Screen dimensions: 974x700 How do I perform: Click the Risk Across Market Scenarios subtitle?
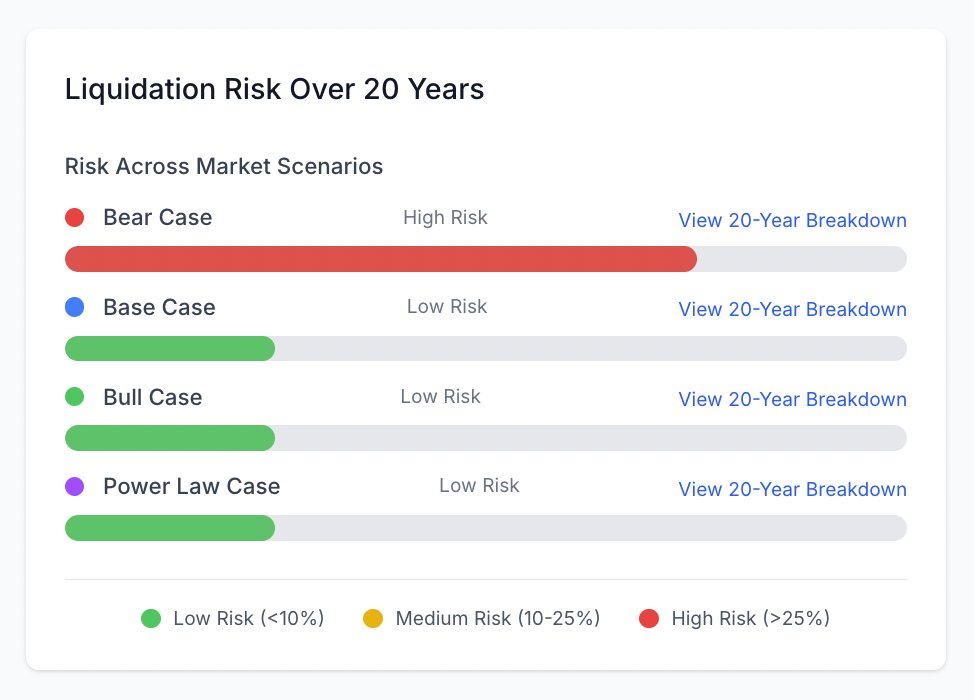pos(224,166)
